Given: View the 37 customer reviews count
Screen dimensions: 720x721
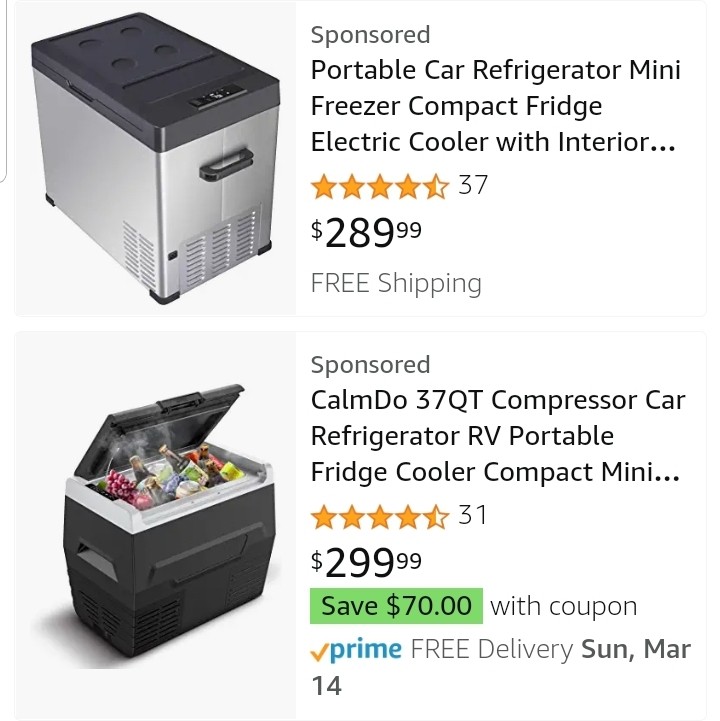Looking at the screenshot, I should [x=473, y=185].
